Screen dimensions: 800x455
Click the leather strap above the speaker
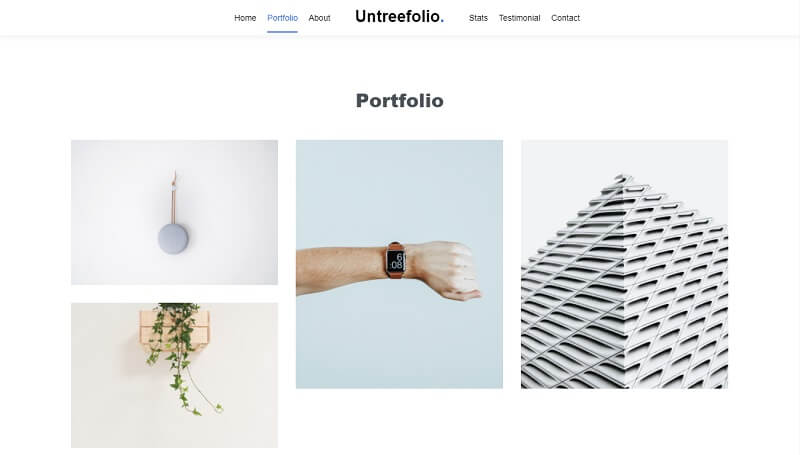click(173, 198)
